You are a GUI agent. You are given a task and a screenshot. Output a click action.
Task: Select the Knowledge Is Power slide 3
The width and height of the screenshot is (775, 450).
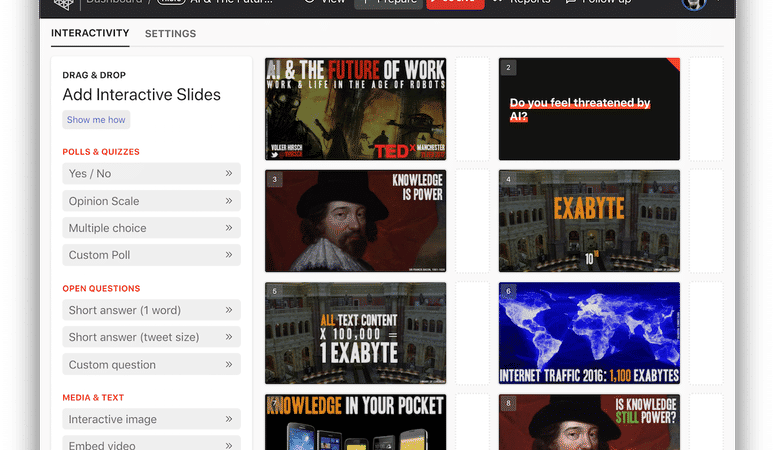coord(355,221)
